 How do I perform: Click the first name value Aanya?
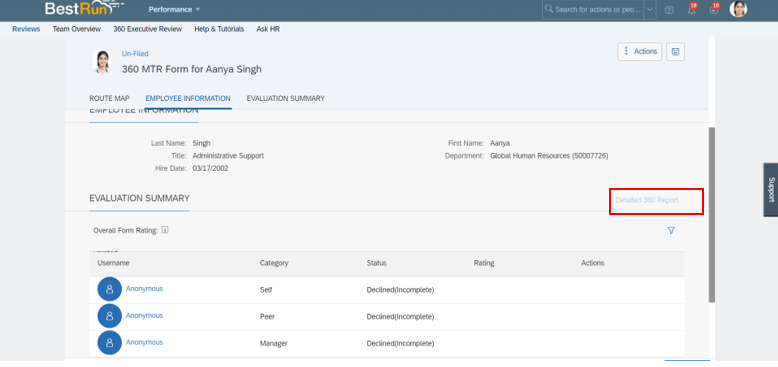500,143
